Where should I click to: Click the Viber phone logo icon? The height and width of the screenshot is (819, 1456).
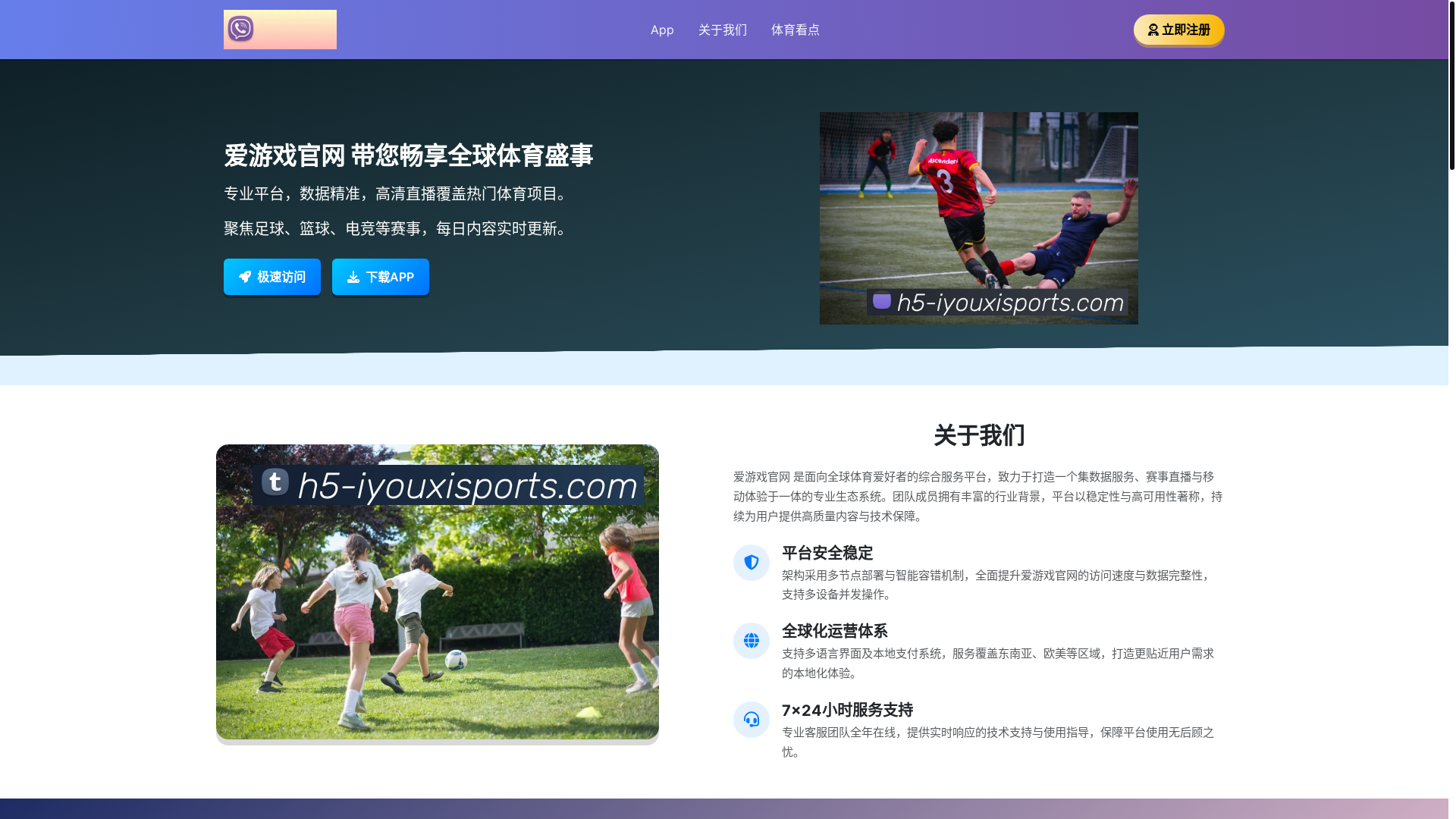pyautogui.click(x=240, y=29)
